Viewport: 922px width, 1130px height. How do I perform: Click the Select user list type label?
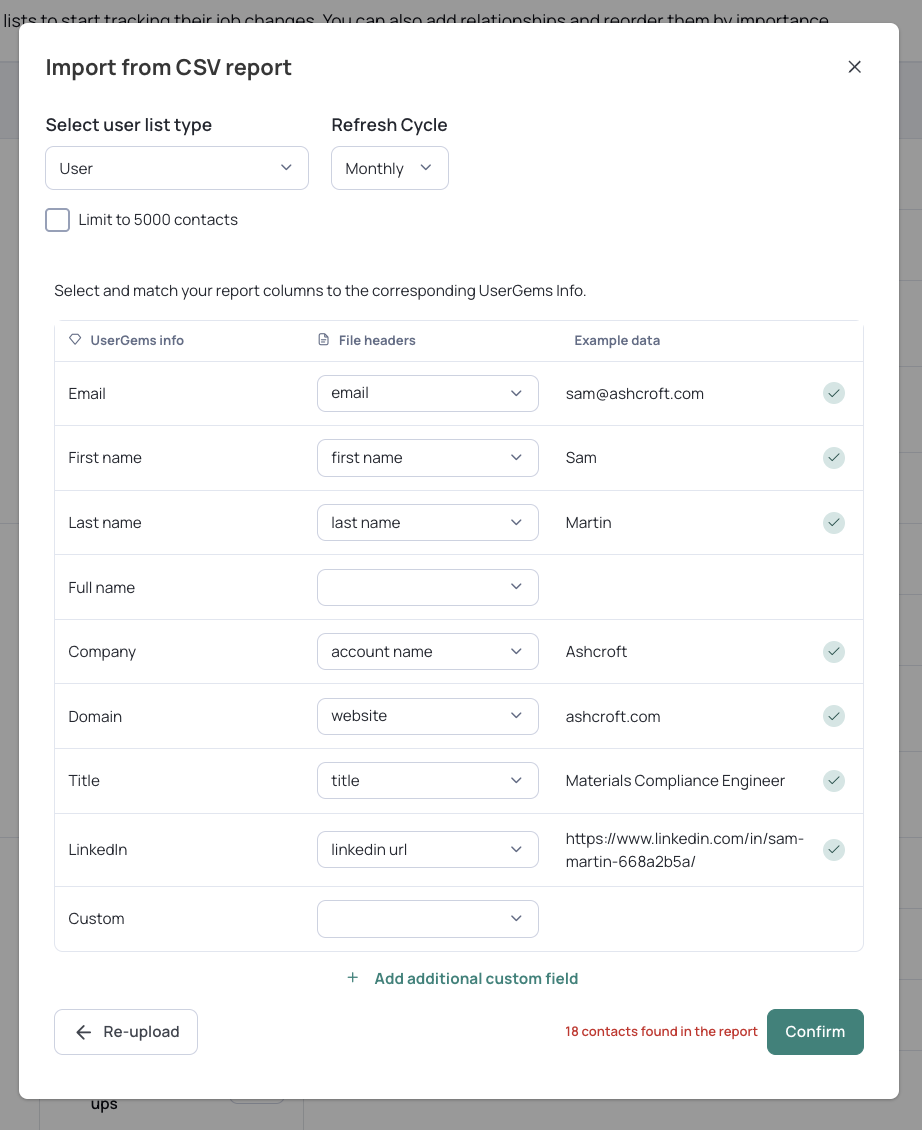(129, 125)
